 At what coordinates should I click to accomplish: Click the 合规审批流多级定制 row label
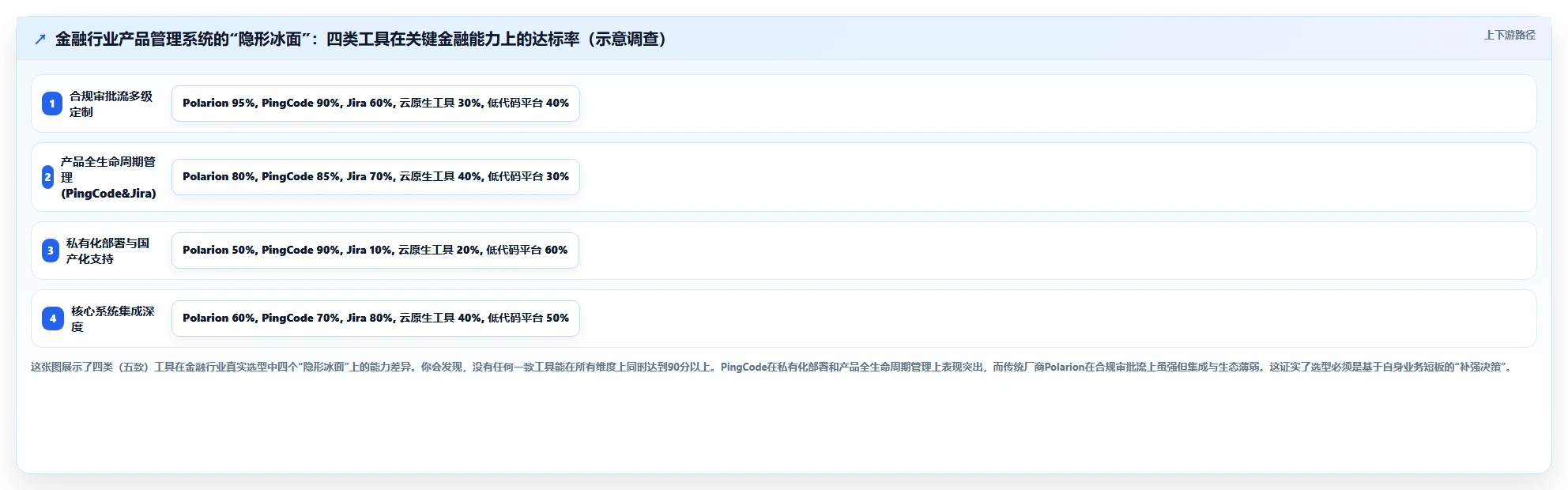click(111, 104)
